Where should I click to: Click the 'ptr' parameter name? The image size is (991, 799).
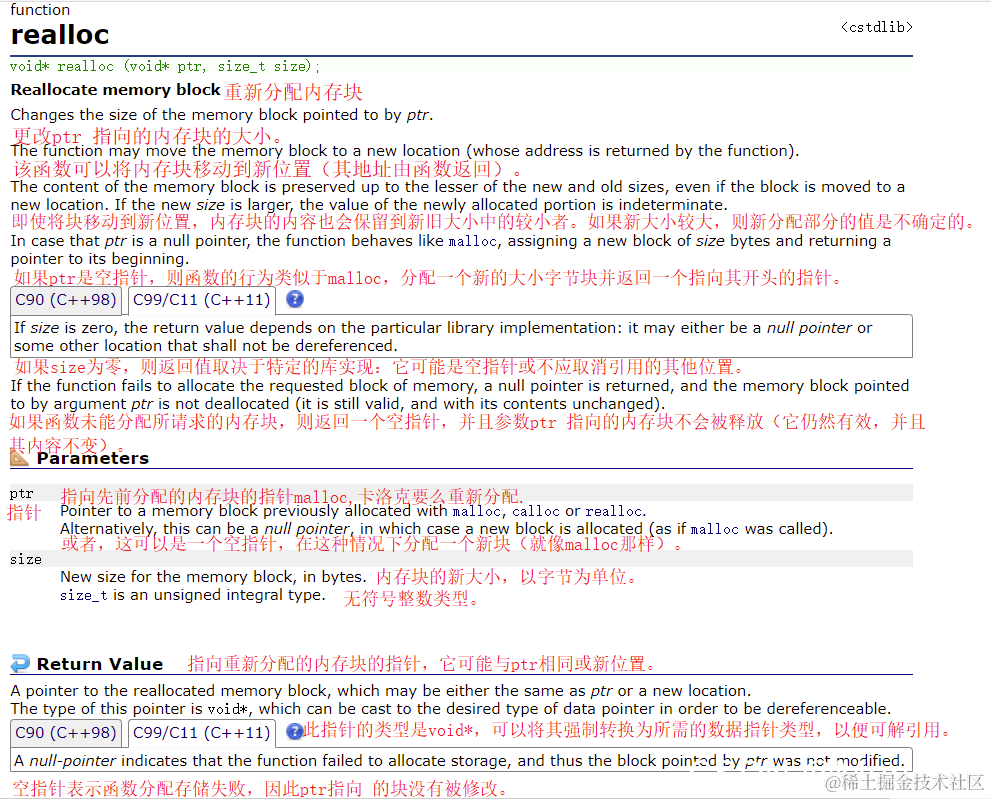click(x=21, y=494)
